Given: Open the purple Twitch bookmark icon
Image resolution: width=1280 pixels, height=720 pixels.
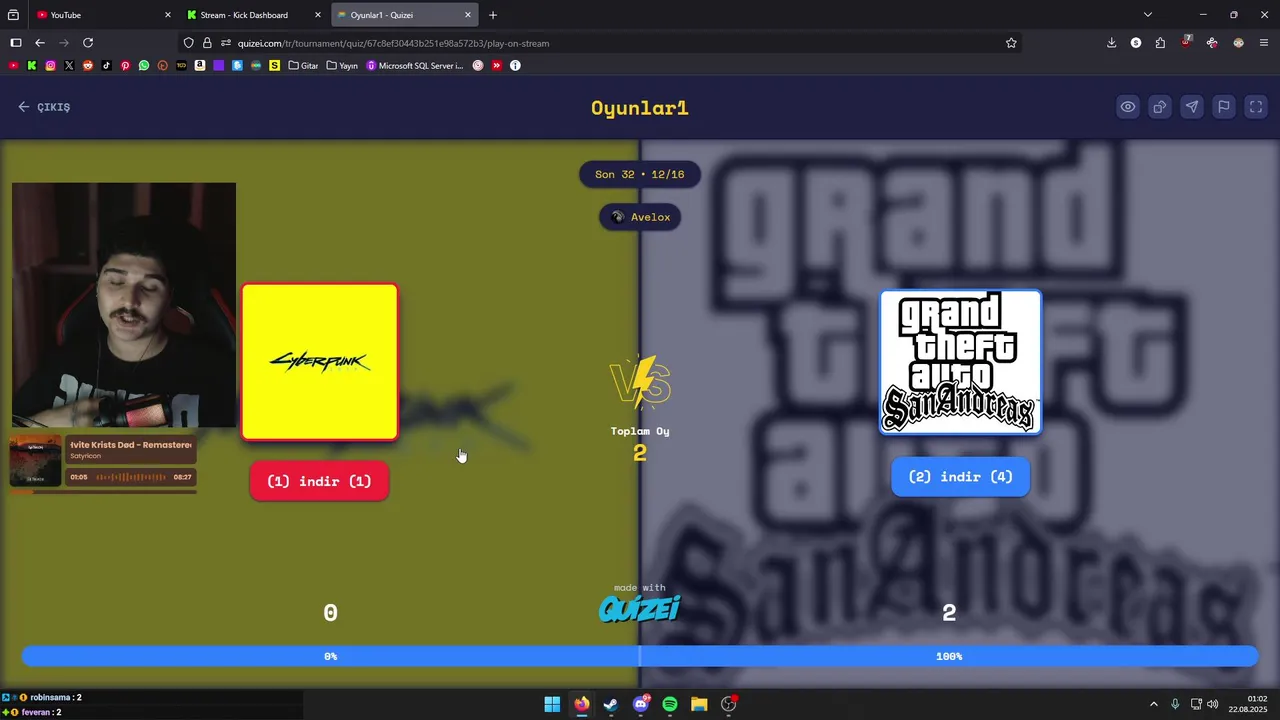Looking at the screenshot, I should coord(218,66).
